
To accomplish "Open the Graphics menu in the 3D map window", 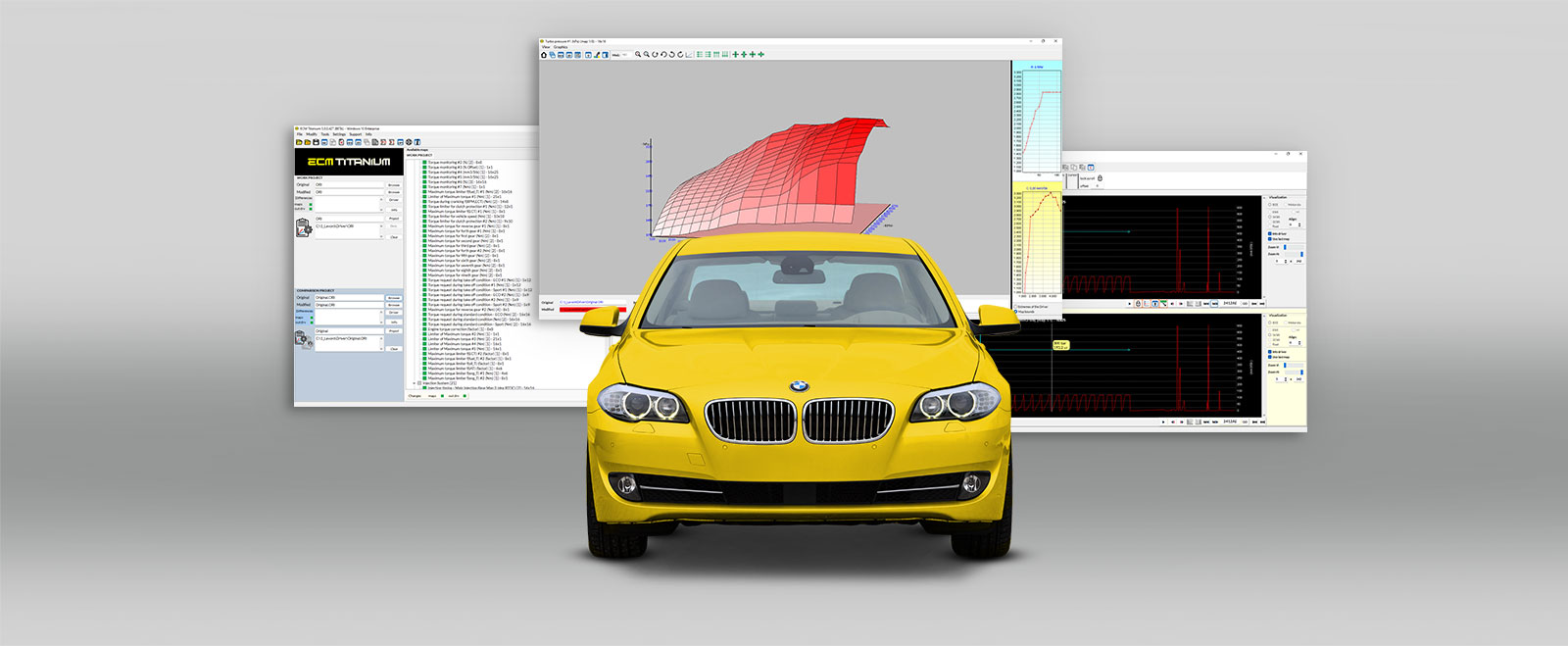I will coord(561,47).
